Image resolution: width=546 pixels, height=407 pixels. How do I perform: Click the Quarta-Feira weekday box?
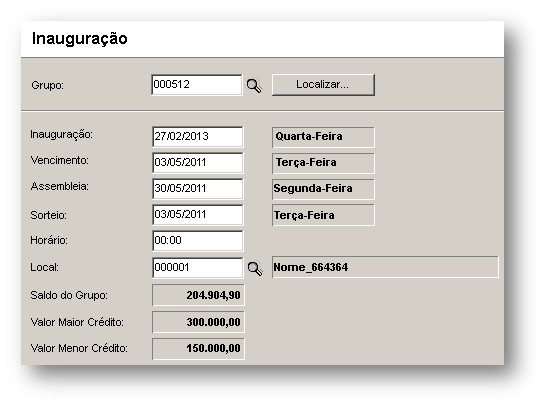[x=323, y=137]
